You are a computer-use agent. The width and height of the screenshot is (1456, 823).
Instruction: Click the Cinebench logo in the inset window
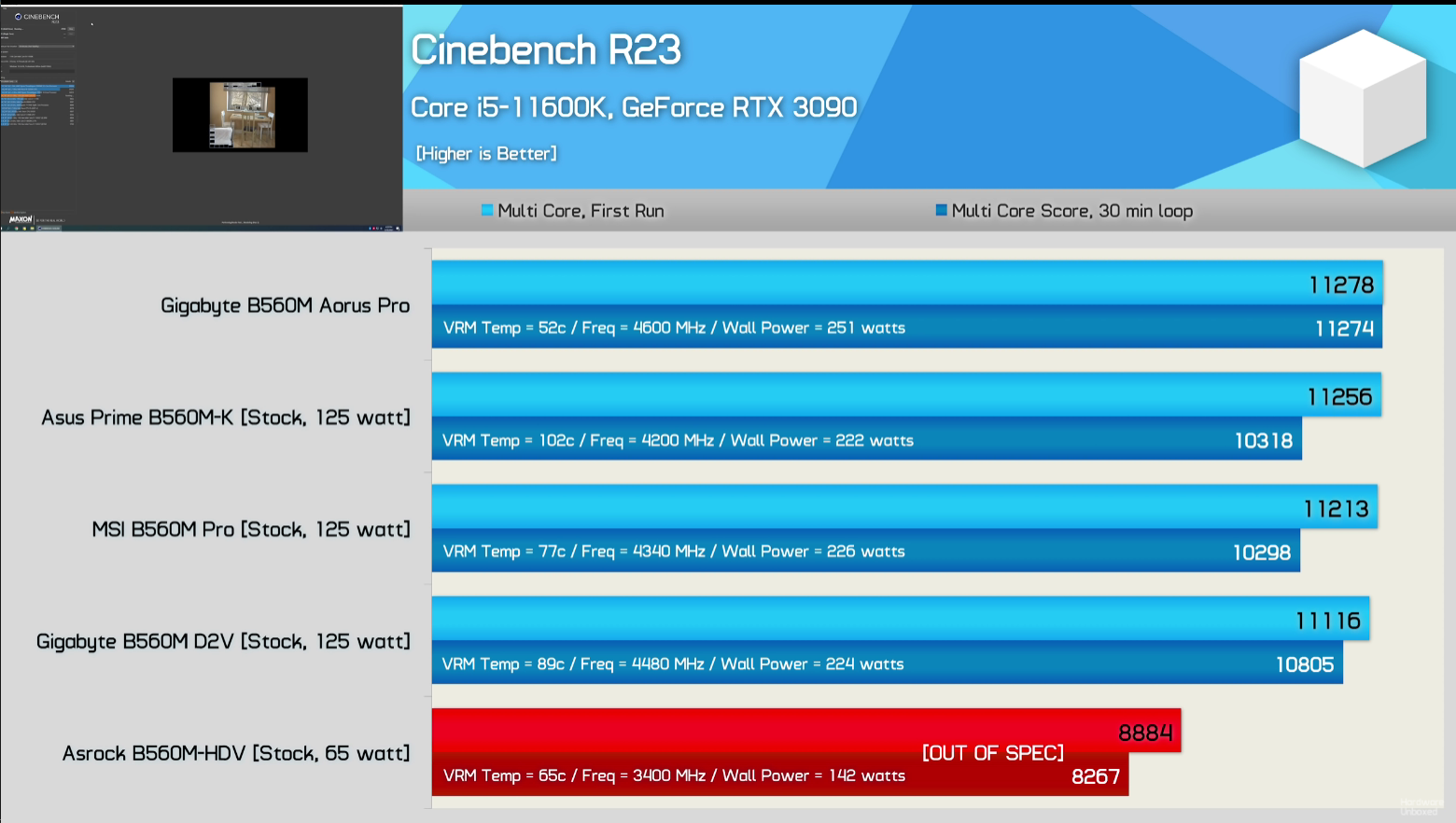(x=37, y=17)
